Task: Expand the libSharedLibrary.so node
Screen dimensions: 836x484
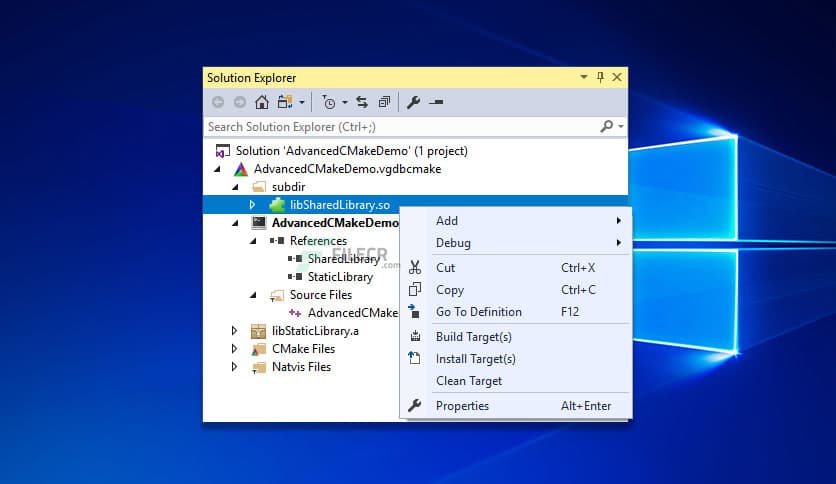Action: (253, 205)
